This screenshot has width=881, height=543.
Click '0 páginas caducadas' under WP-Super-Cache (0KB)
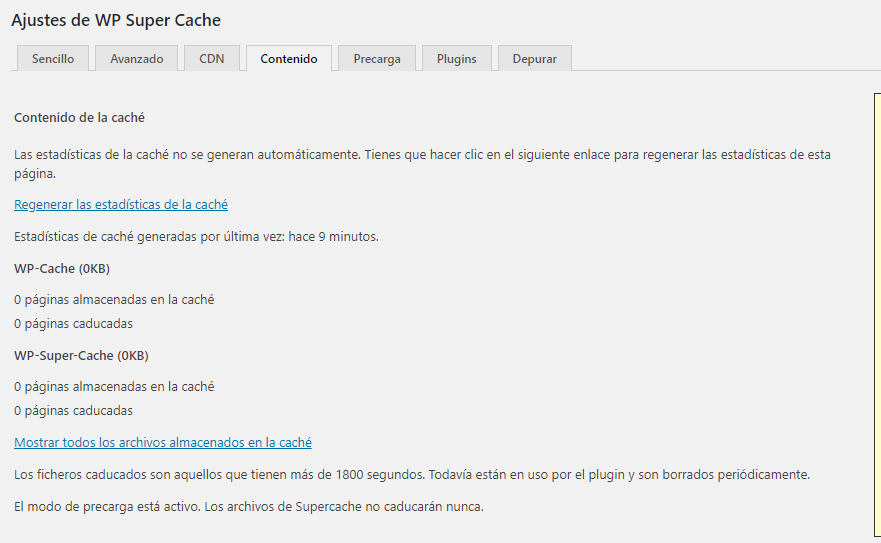tap(74, 411)
